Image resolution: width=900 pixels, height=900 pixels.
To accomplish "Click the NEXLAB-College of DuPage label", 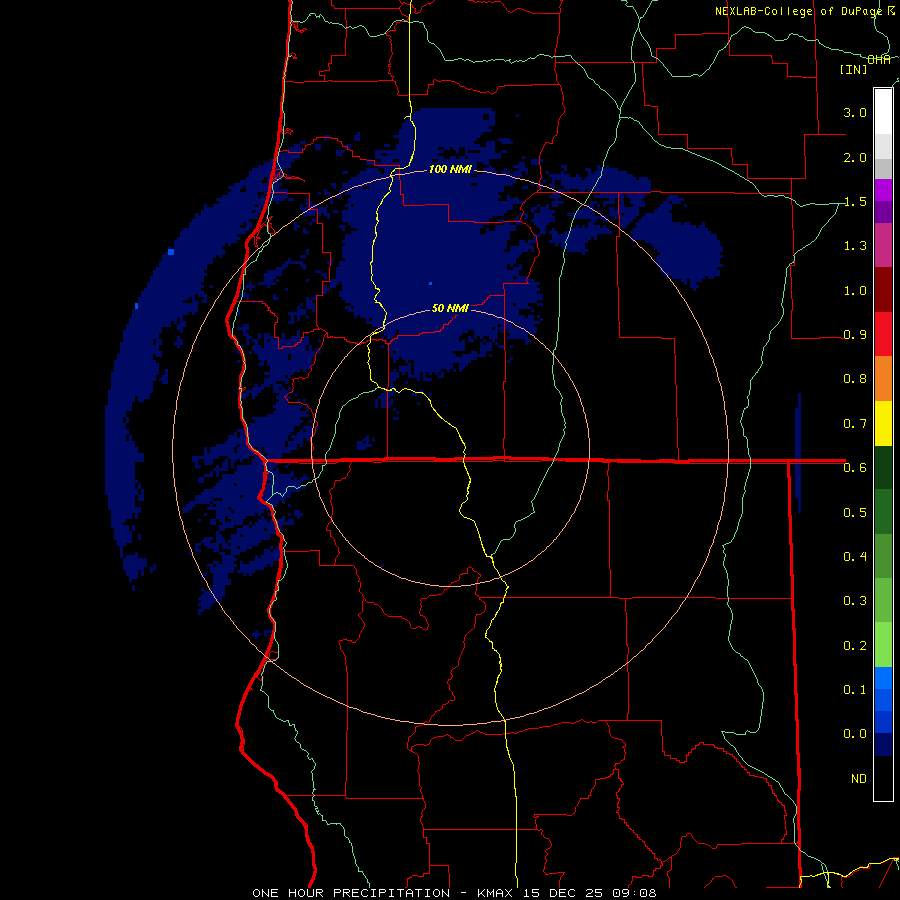I will point(798,11).
